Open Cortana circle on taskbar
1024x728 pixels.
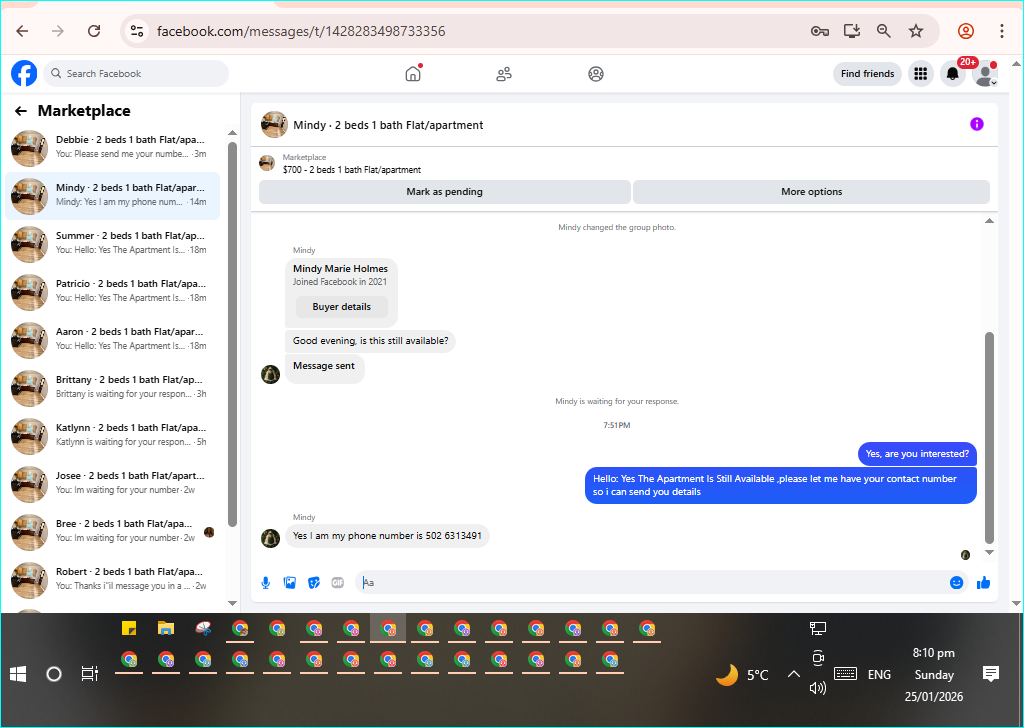click(x=54, y=674)
